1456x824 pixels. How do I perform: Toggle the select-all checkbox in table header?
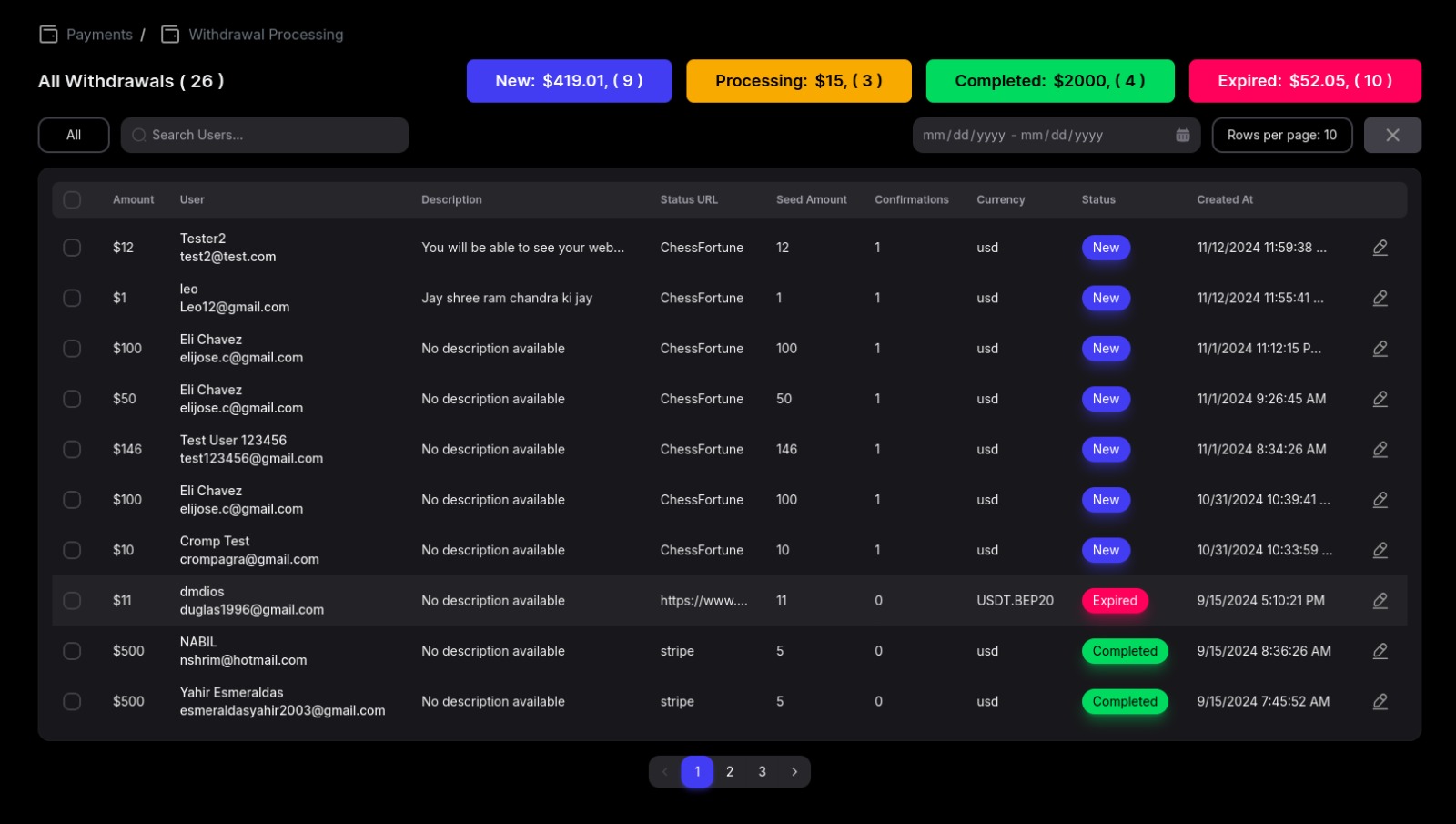pos(72,200)
